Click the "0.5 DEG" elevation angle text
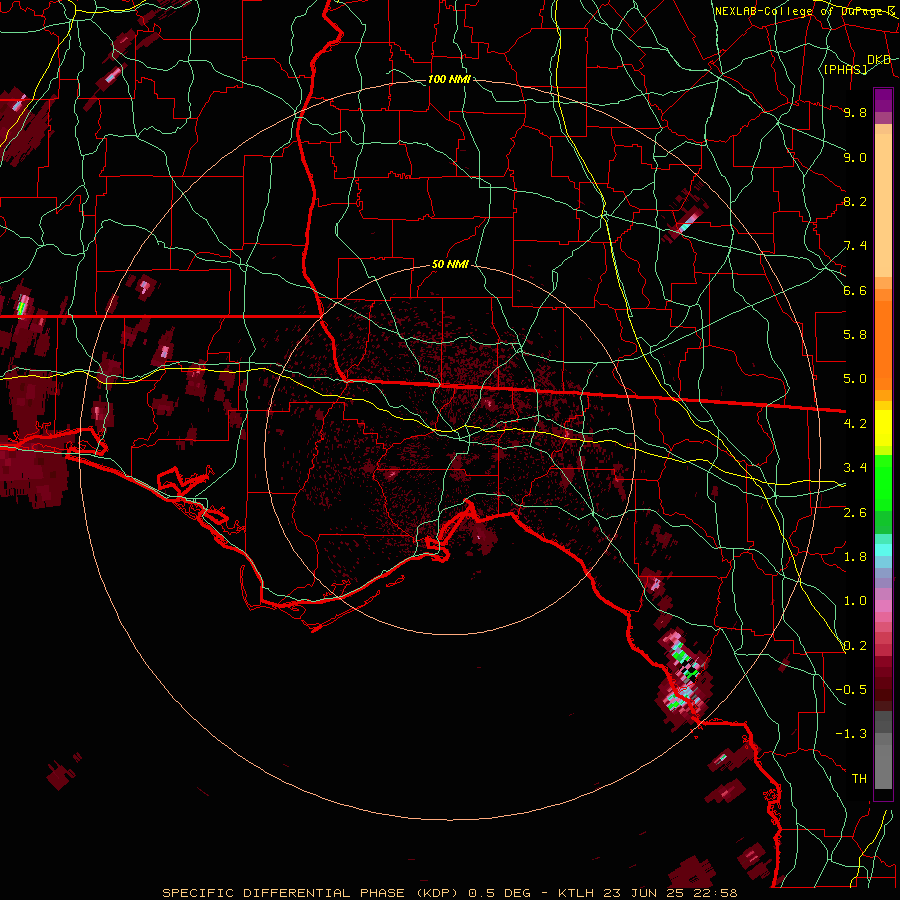Viewport: 900px width, 900px height. (x=498, y=893)
